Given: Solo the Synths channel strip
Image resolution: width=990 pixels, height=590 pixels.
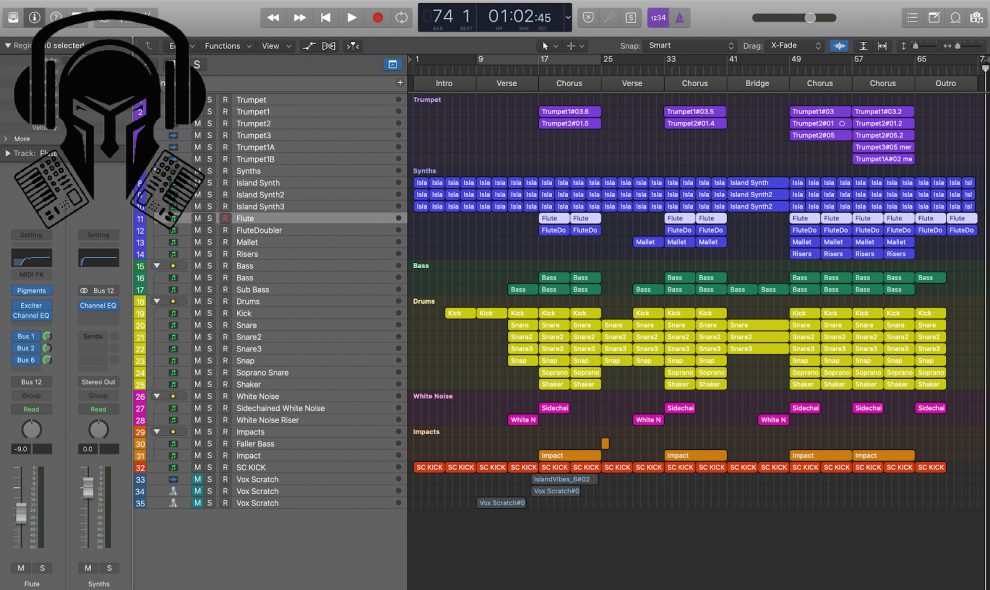Looking at the screenshot, I should click(x=109, y=568).
